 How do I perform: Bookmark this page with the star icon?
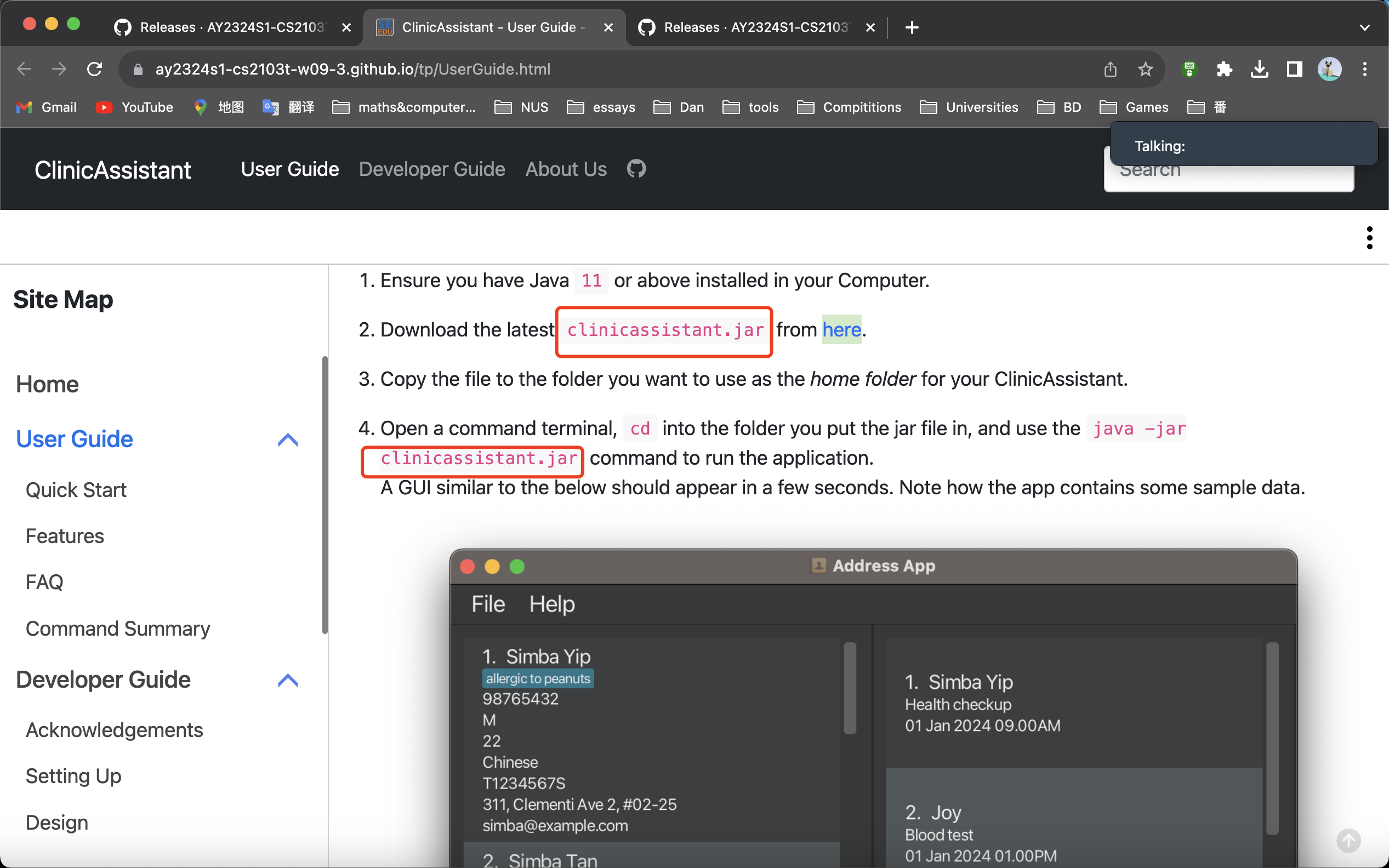[1145, 70]
